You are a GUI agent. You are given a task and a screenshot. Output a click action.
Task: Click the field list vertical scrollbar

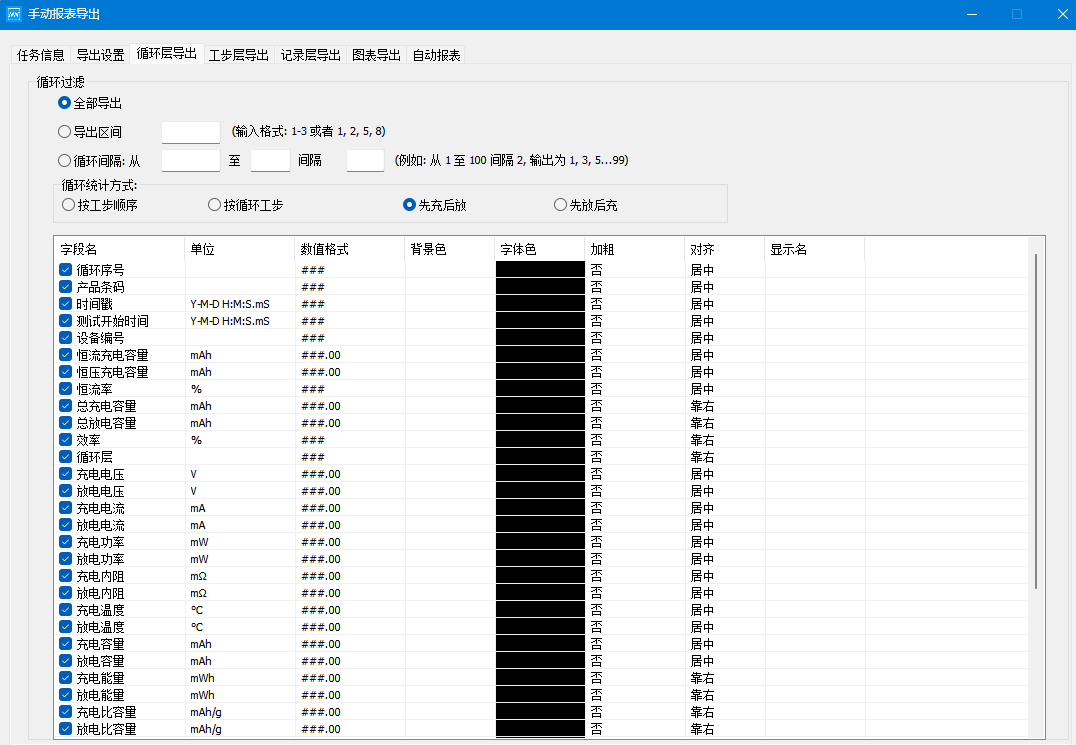(1036, 421)
